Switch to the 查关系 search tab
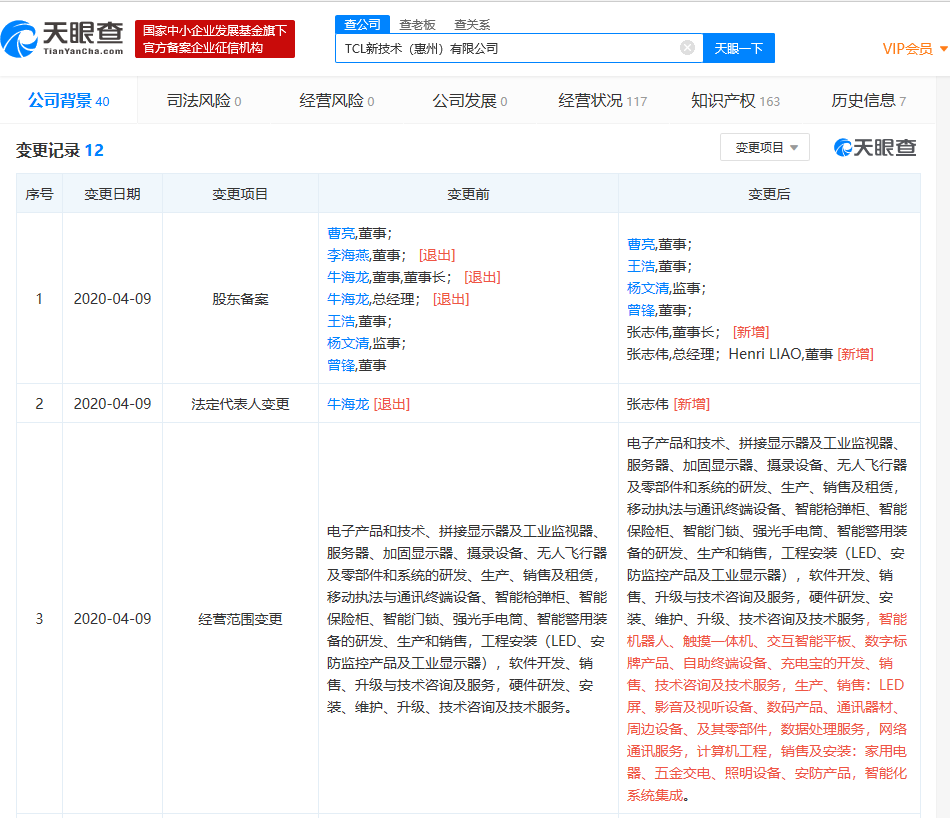 pos(472,24)
